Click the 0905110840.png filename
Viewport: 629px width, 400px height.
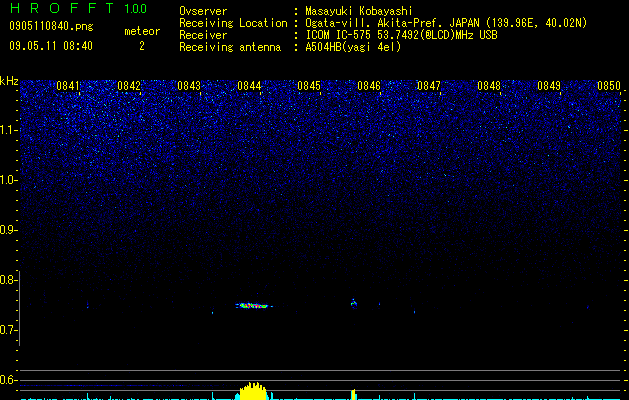click(x=51, y=26)
